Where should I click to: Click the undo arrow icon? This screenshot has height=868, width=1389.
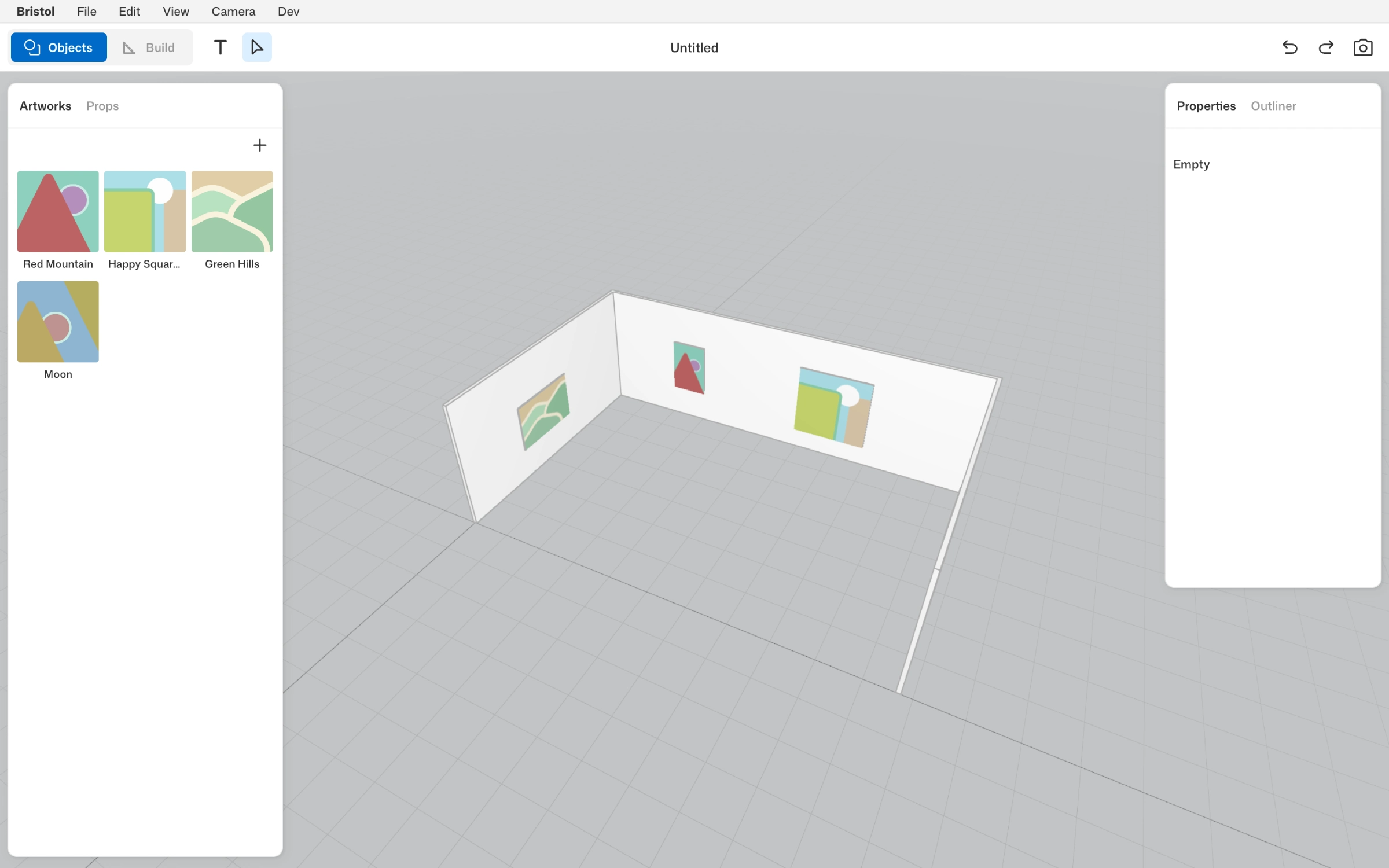(1290, 47)
